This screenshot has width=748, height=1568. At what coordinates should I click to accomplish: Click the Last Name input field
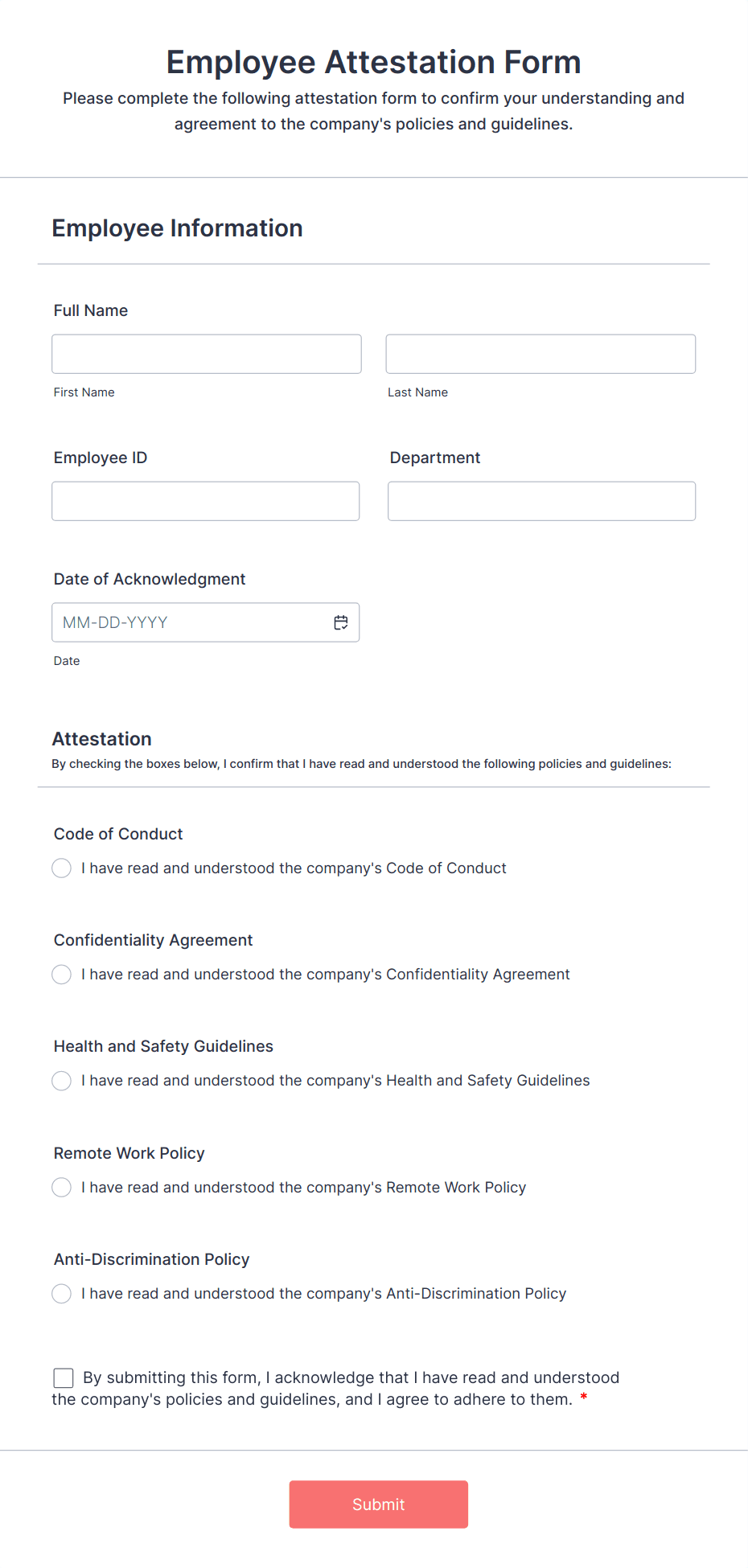click(x=540, y=354)
